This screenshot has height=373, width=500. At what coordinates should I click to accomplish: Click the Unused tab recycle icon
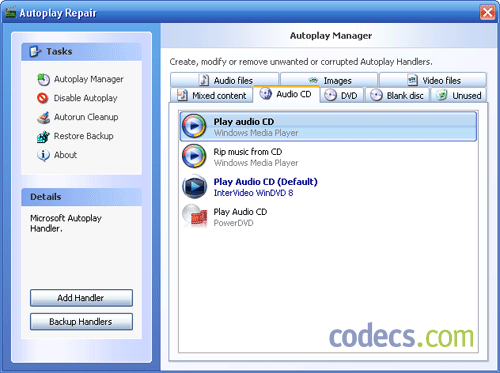[x=442, y=96]
